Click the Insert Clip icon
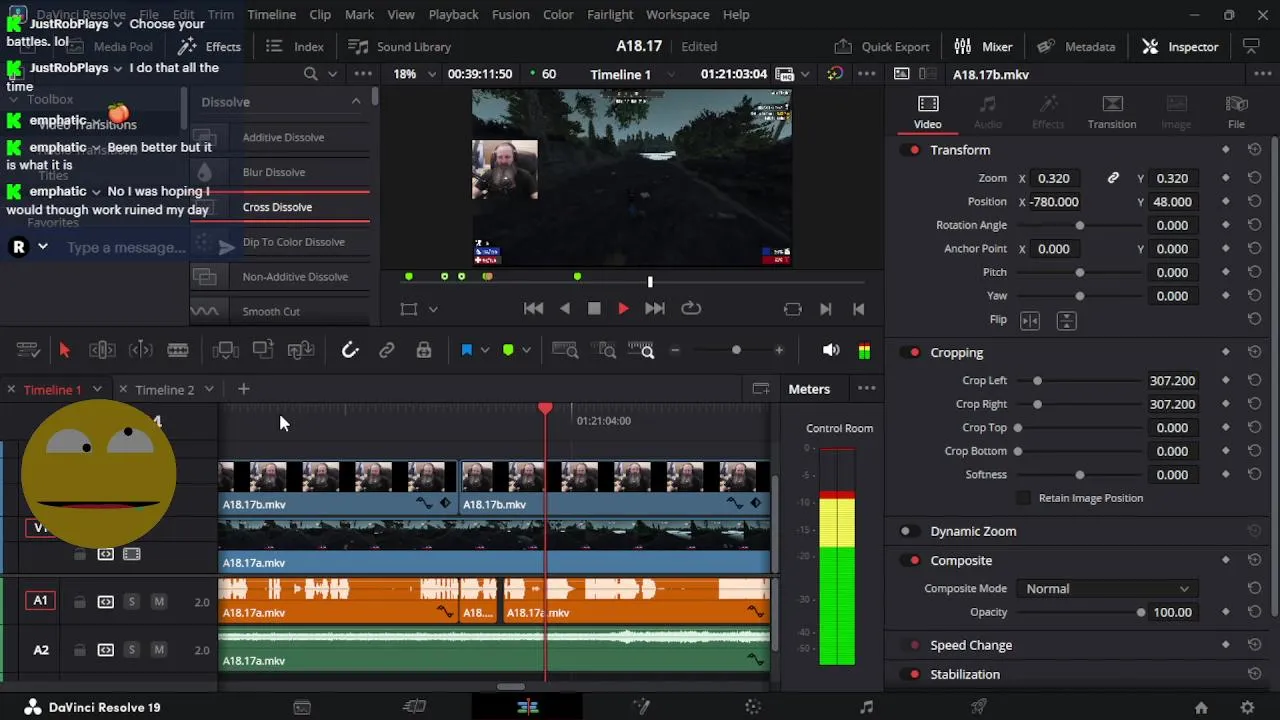The width and height of the screenshot is (1280, 720). coord(225,350)
